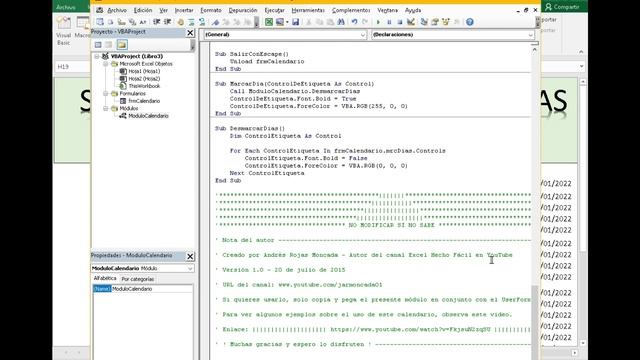Click the code window vertical scrollbar thumb

[x=534, y=322]
